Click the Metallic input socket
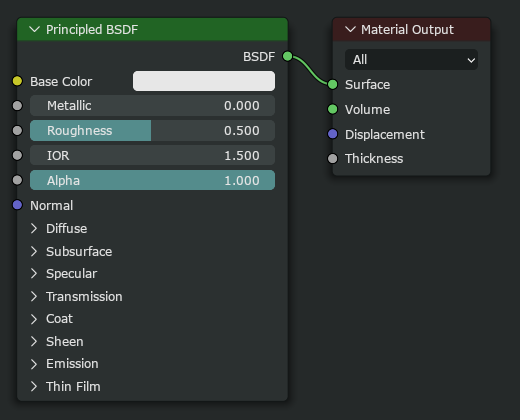This screenshot has width=520, height=420. coord(17,106)
